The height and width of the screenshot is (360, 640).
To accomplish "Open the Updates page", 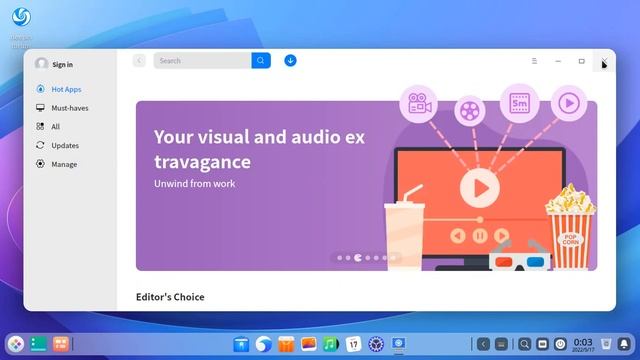I will (x=65, y=146).
